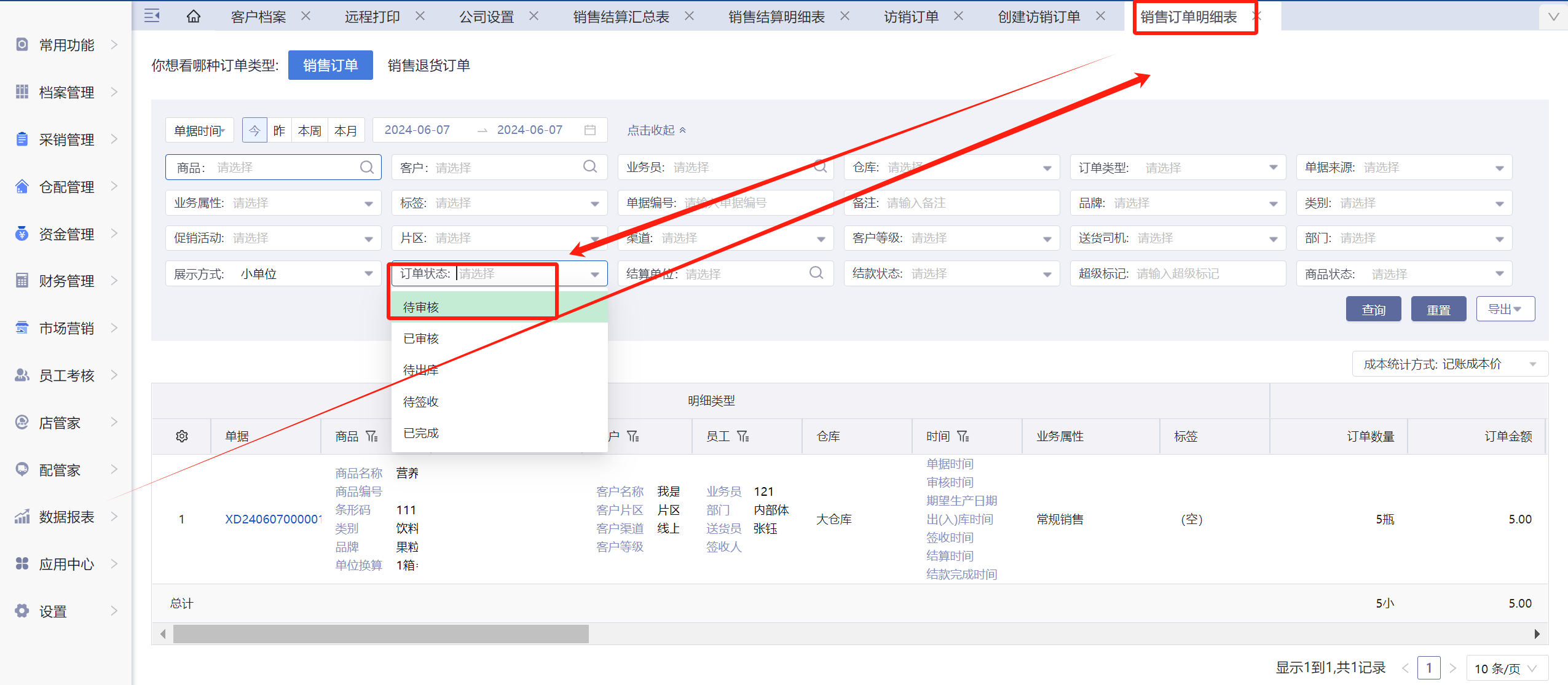The width and height of the screenshot is (1568, 685).
Task: Open the 结款状态 dropdown
Action: coord(952,273)
